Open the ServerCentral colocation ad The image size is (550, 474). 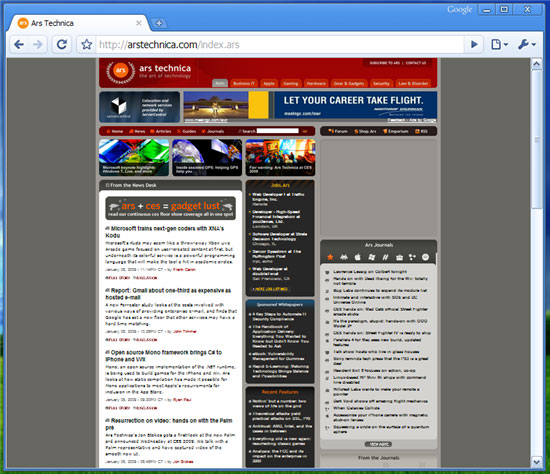point(140,107)
